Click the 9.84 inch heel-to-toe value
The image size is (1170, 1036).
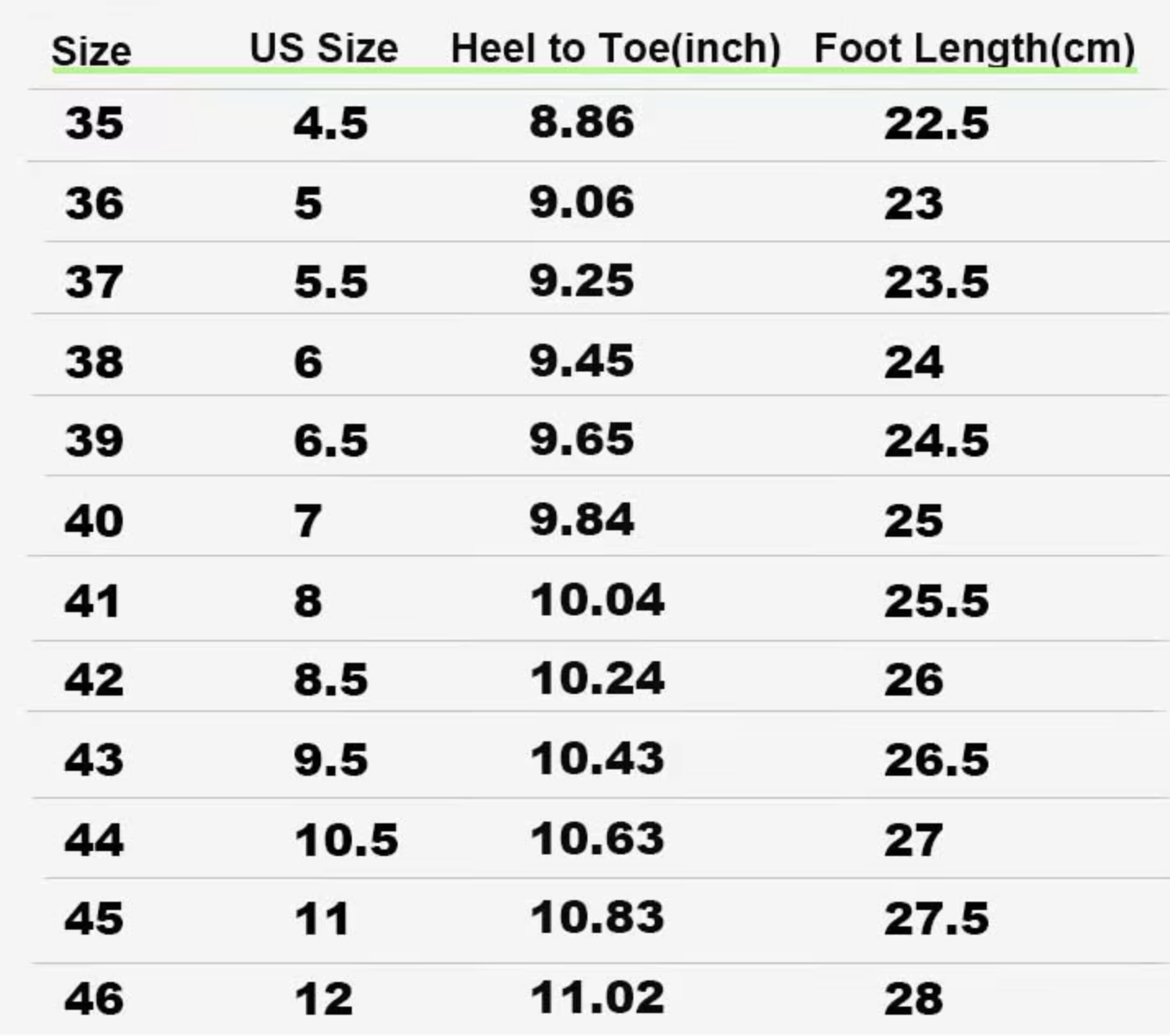tap(581, 520)
